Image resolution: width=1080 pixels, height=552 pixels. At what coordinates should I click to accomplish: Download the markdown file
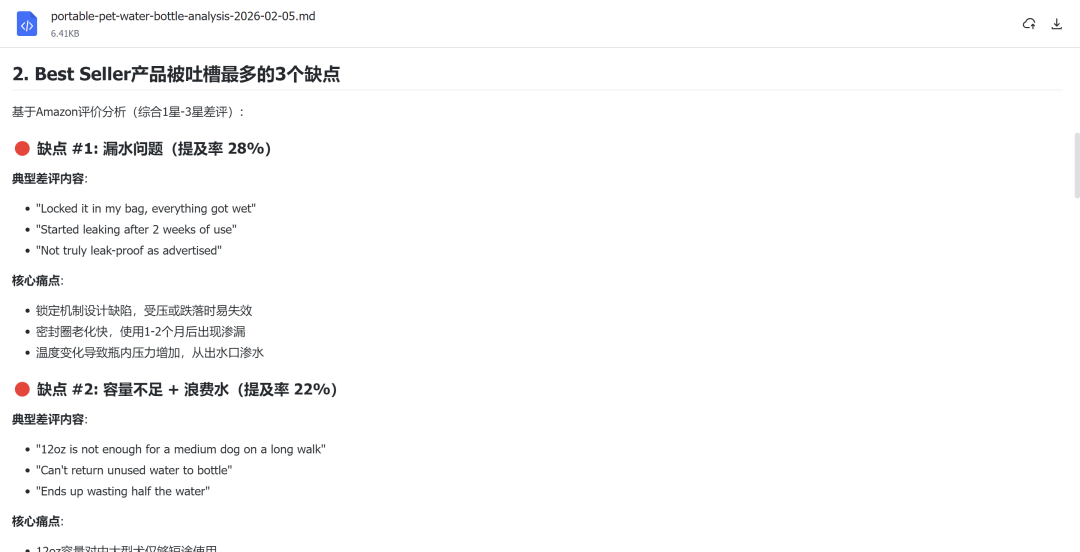pyautogui.click(x=1057, y=24)
